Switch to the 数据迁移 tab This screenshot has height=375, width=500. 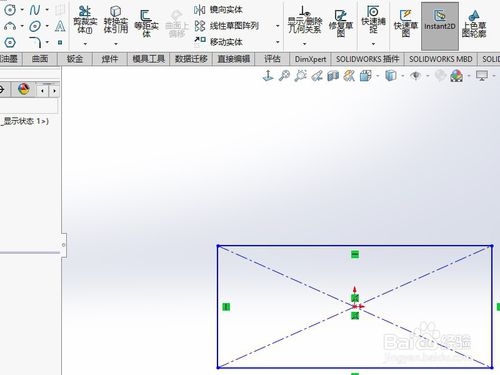191,59
